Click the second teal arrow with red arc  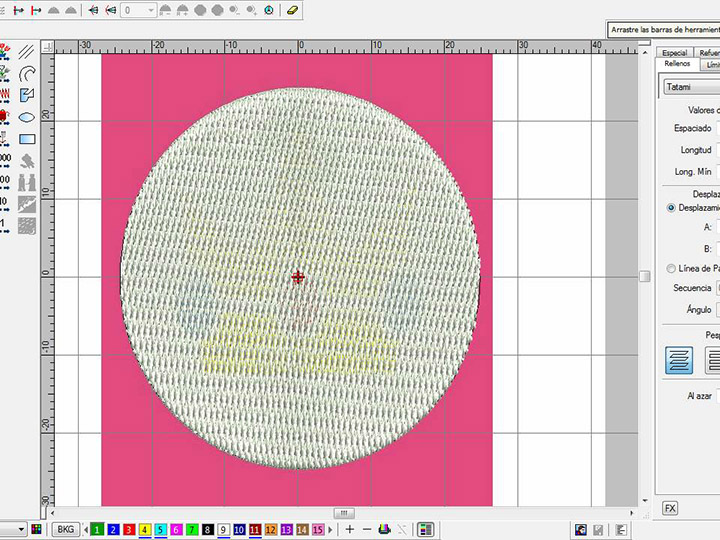[x=110, y=10]
